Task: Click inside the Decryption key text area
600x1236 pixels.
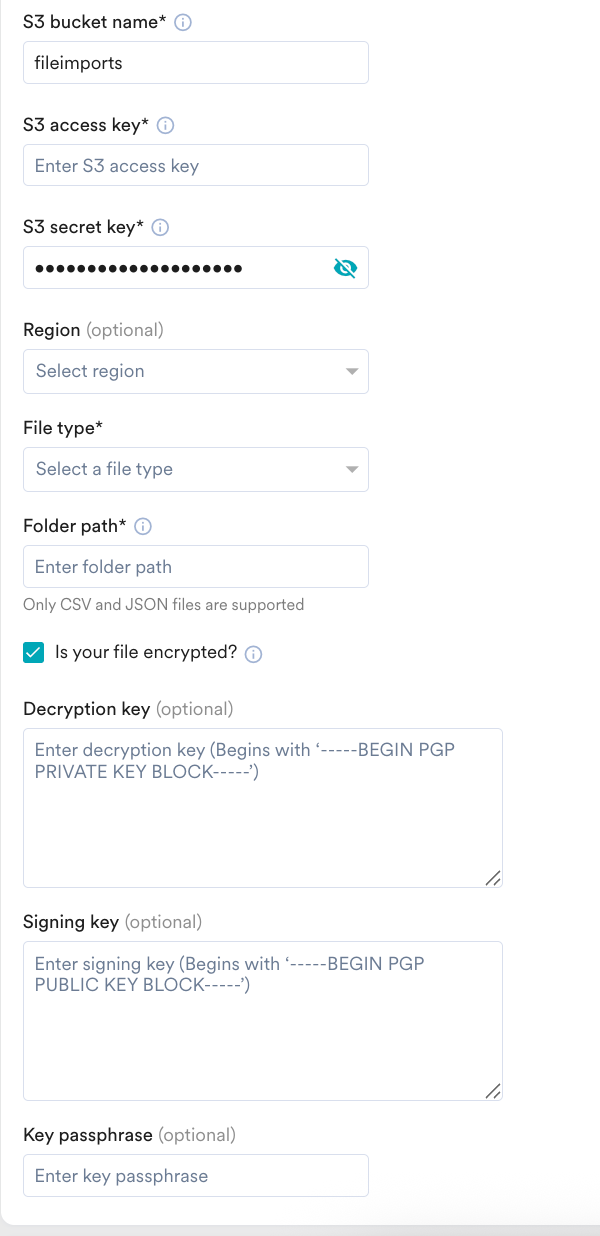Action: click(262, 820)
